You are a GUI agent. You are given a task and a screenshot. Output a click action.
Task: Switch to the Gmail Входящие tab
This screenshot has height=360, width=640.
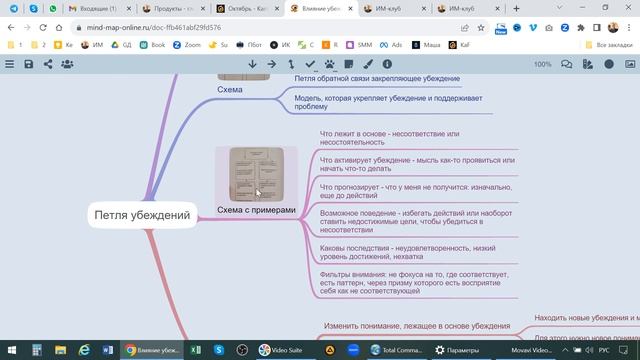[100, 9]
